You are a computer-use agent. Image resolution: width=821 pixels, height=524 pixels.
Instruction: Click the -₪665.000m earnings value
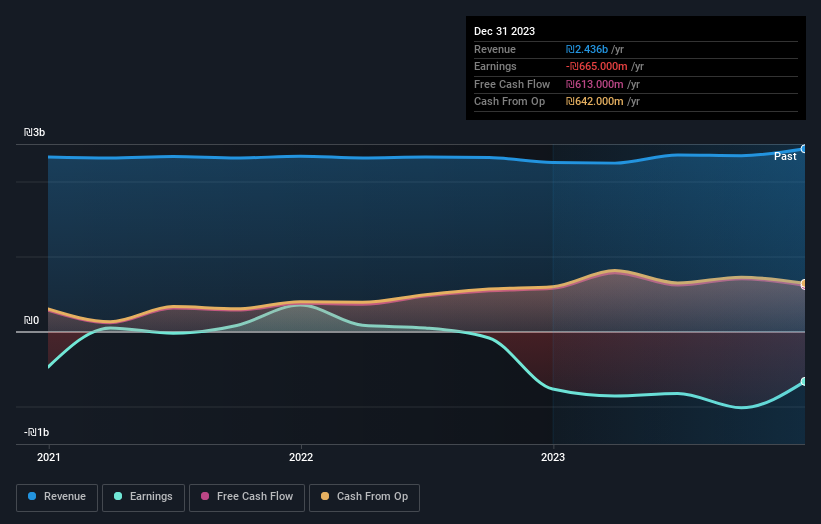596,66
